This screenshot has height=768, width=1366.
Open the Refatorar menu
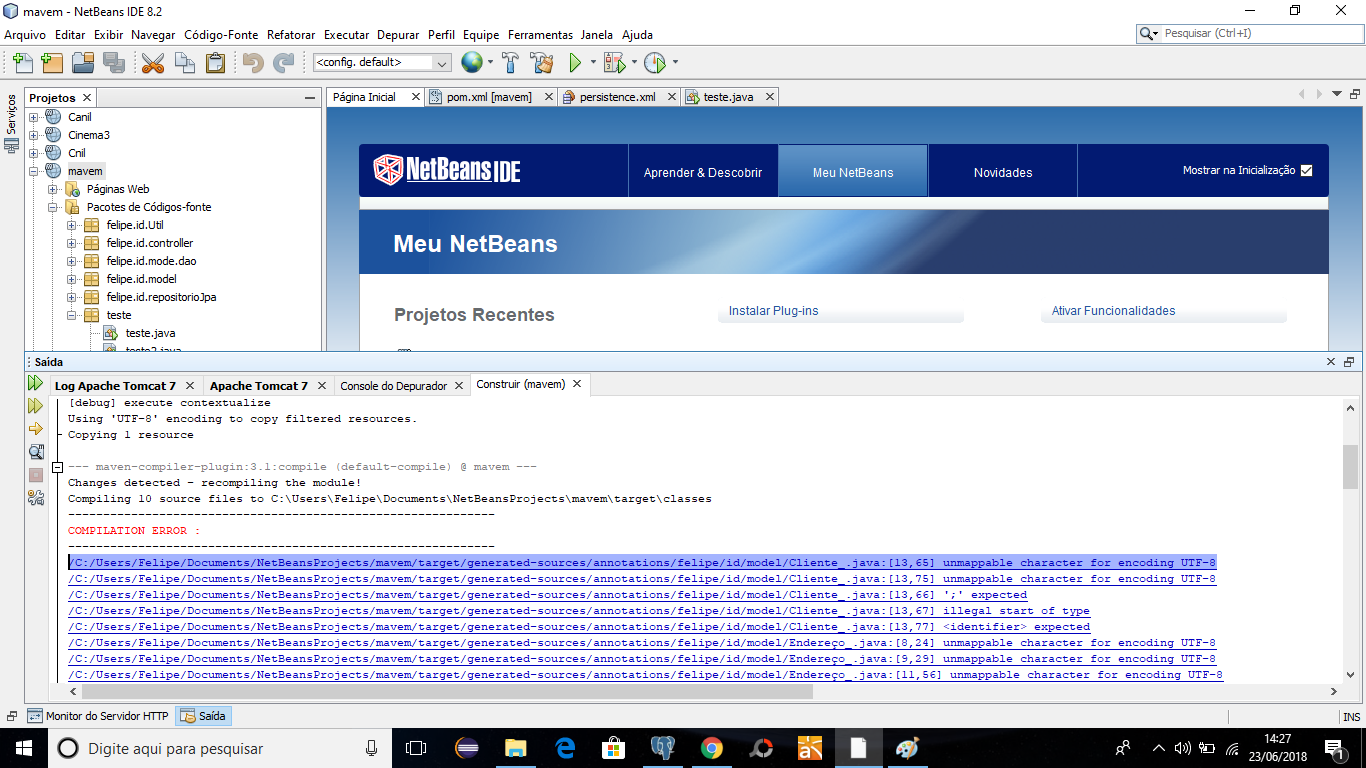point(291,34)
